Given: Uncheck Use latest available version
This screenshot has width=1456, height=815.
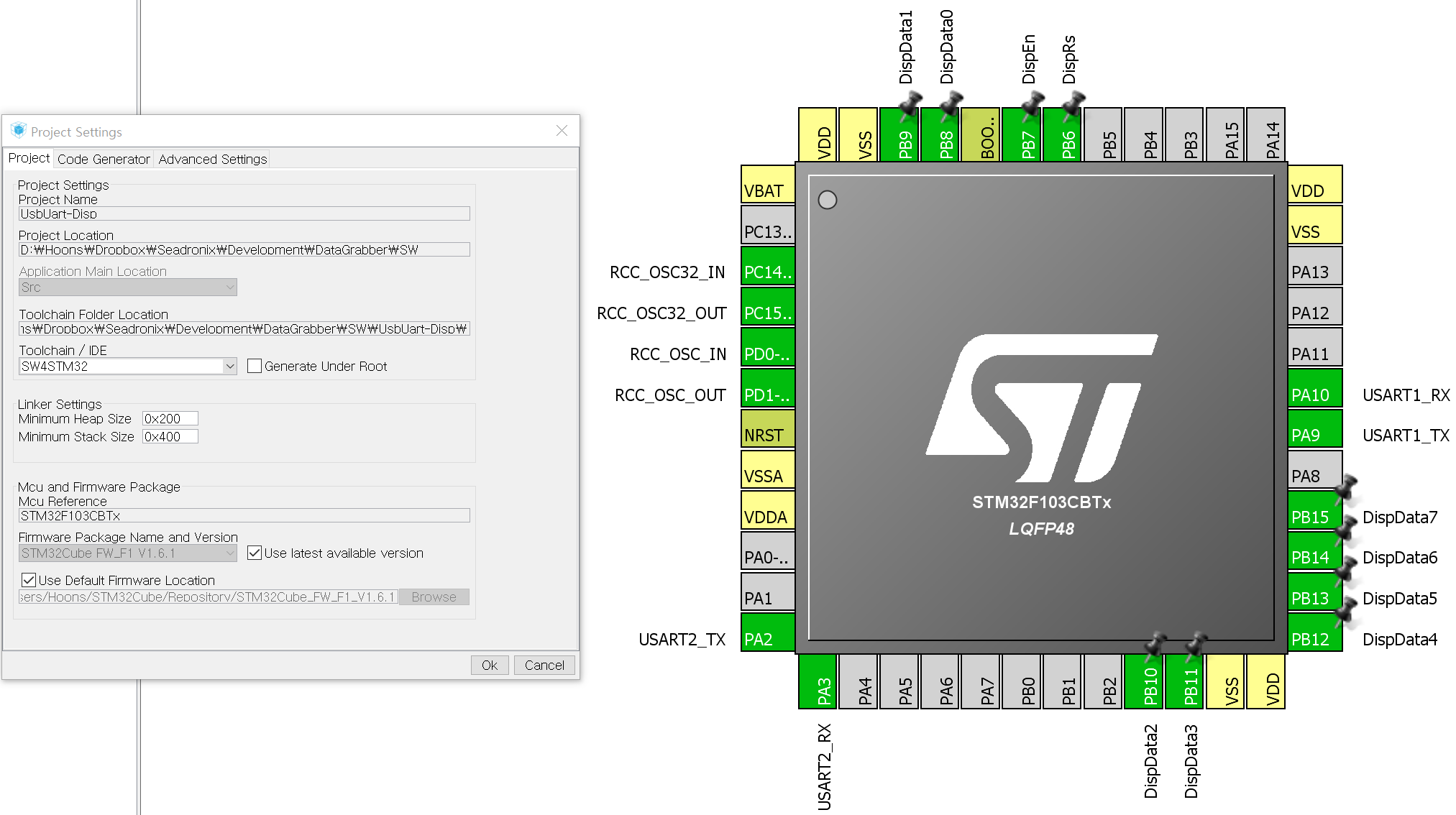Looking at the screenshot, I should pos(255,553).
